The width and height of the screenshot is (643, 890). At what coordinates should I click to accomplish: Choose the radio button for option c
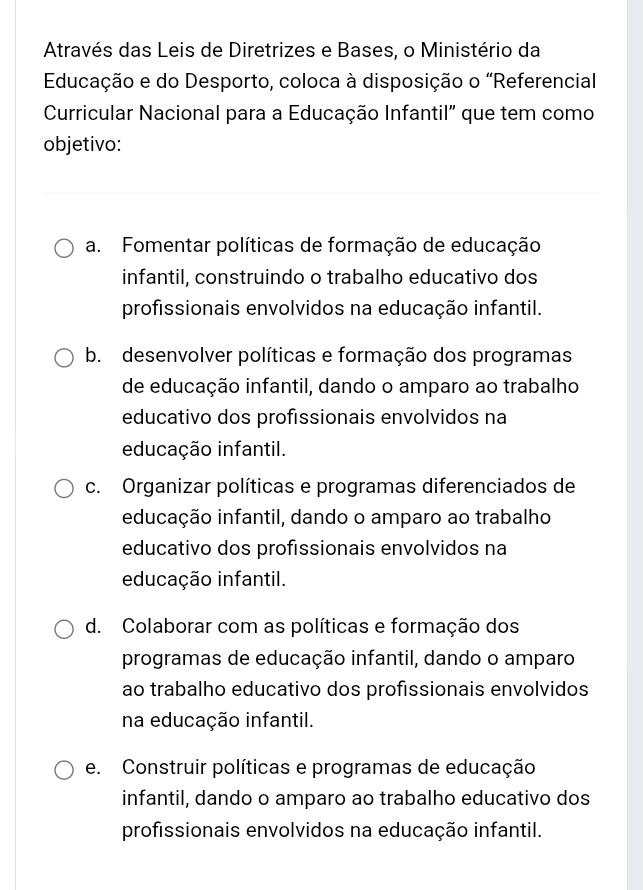[x=64, y=489]
